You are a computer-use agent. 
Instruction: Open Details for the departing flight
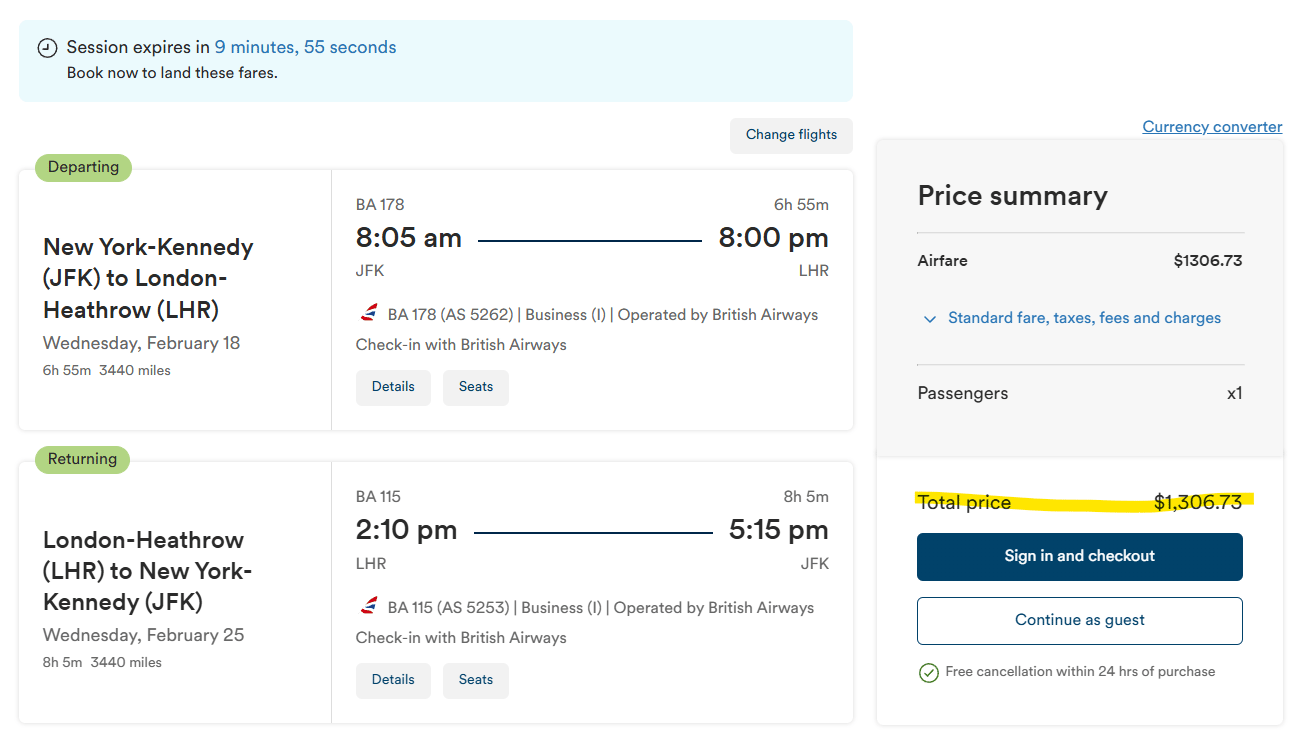393,387
